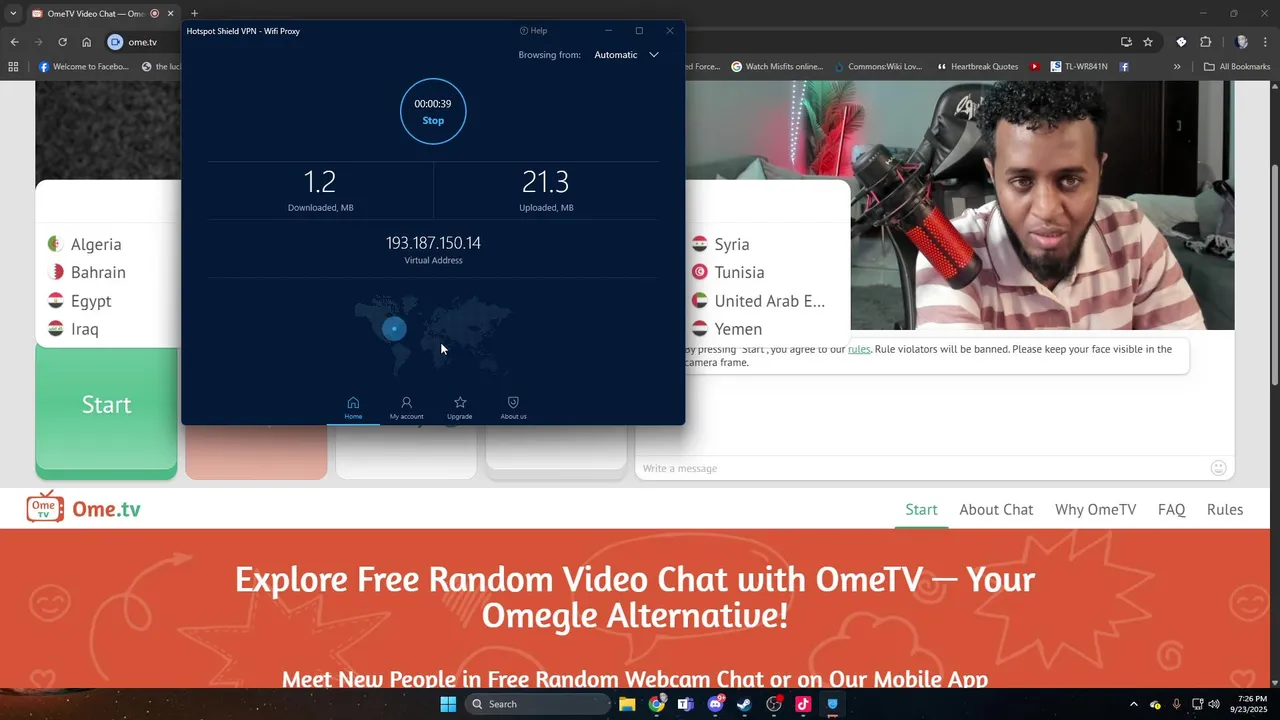The image size is (1280, 720).
Task: Open Microsoft Teams from taskbar
Action: (x=686, y=704)
